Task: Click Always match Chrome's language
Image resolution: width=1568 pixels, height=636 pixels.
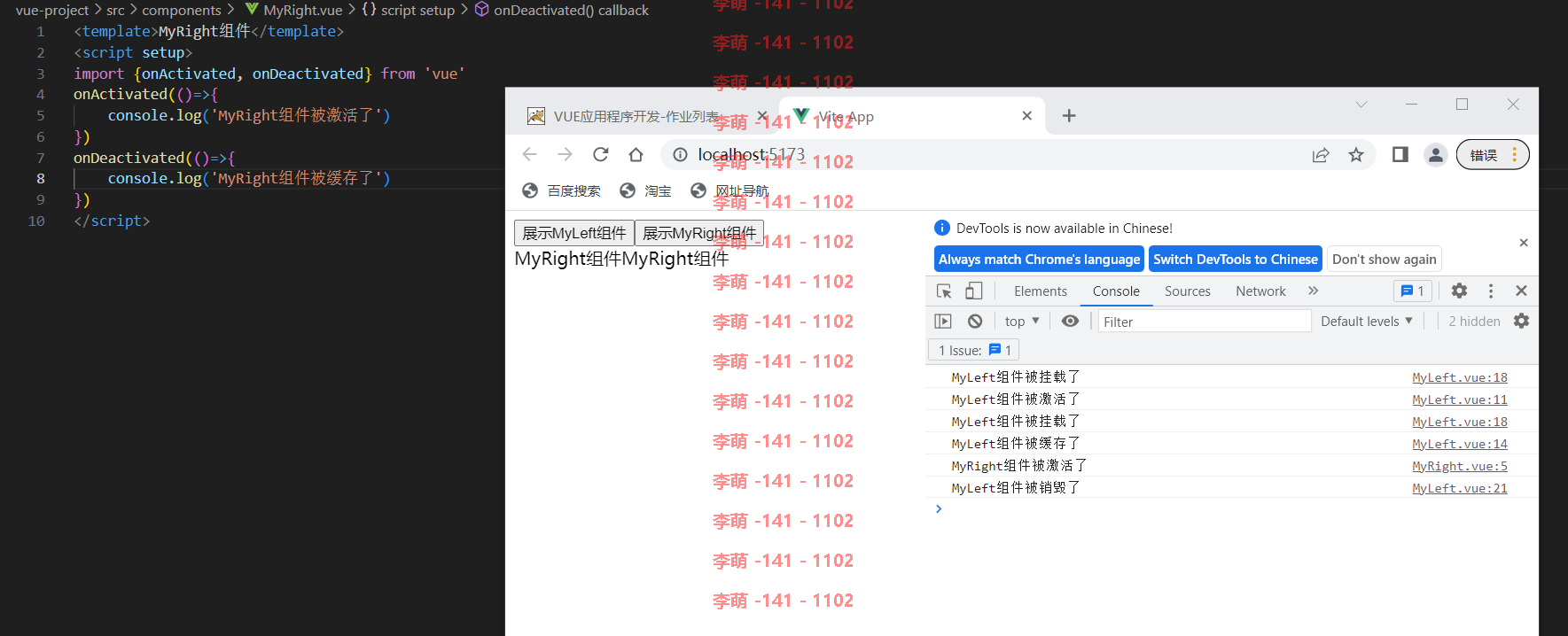Action: (x=1039, y=260)
